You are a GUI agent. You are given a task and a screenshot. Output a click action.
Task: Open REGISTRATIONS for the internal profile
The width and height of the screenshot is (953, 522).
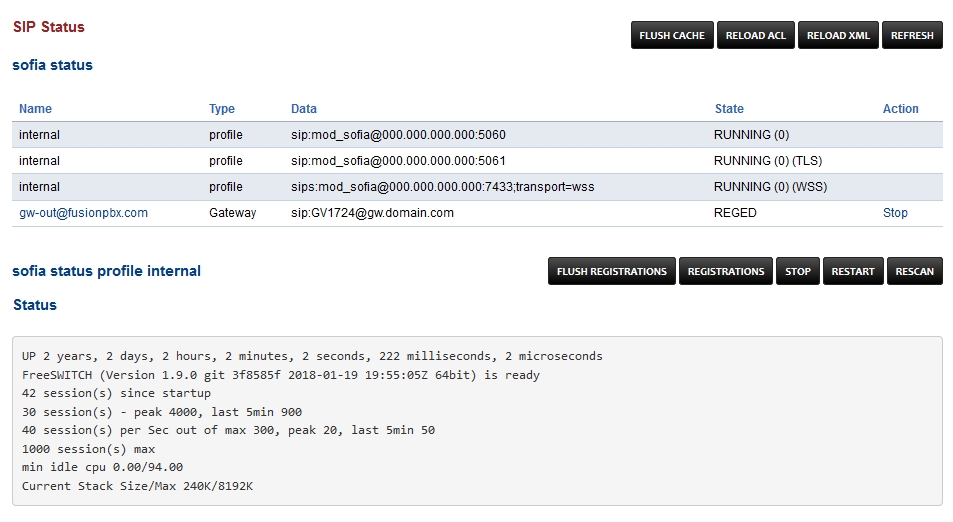pyautogui.click(x=726, y=271)
